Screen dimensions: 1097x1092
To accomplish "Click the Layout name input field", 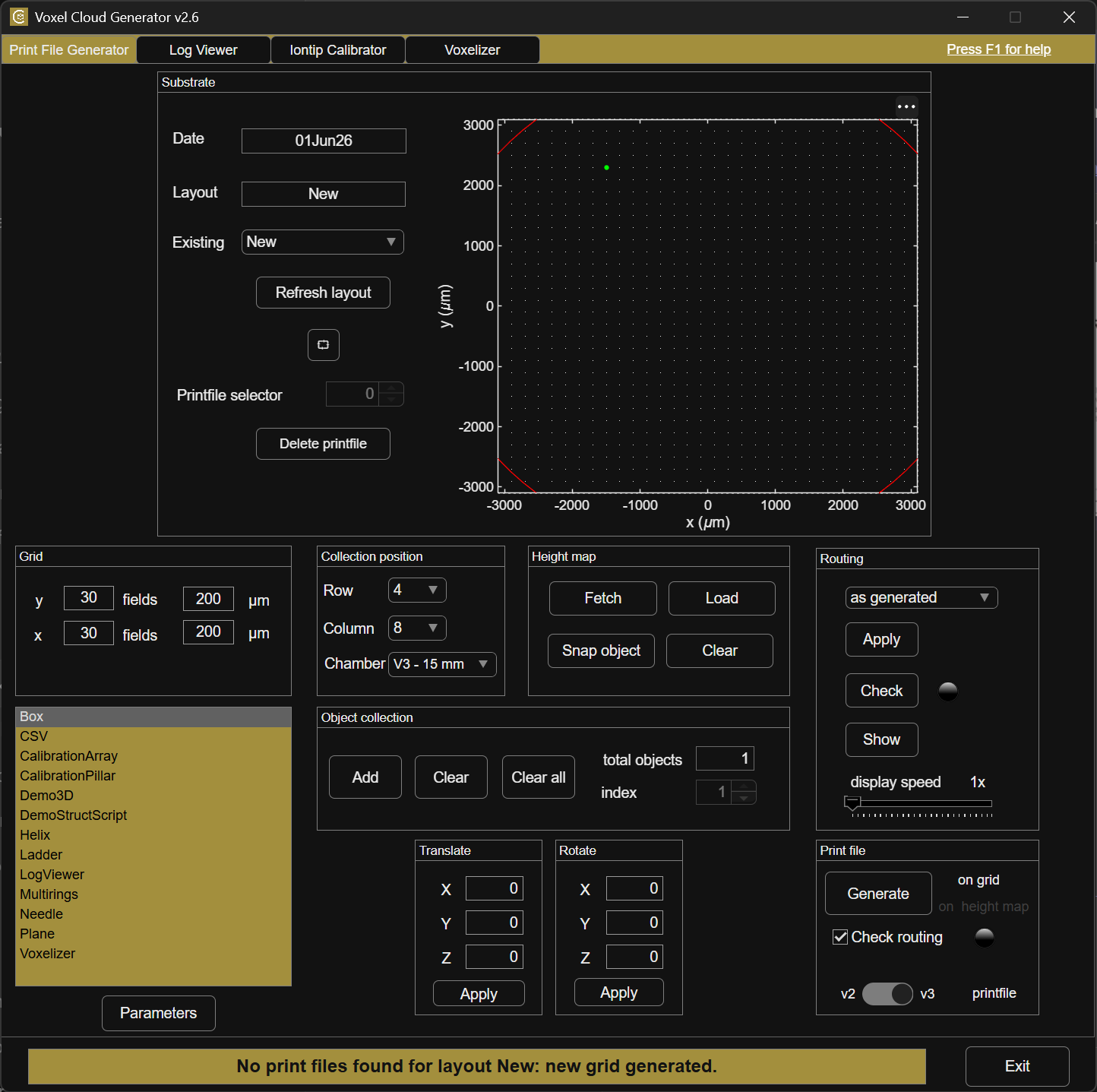I will (324, 194).
